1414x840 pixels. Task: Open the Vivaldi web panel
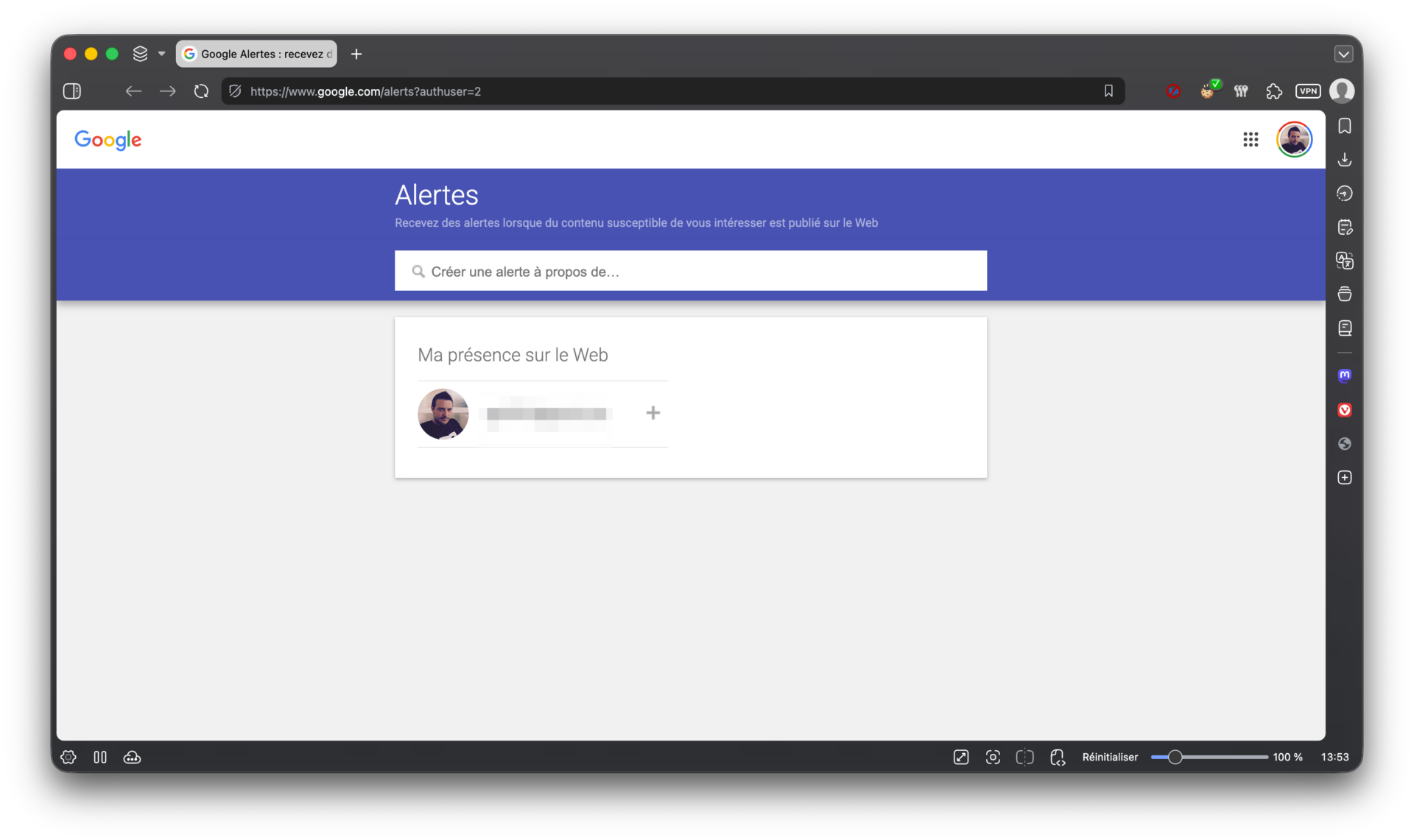click(x=1344, y=410)
